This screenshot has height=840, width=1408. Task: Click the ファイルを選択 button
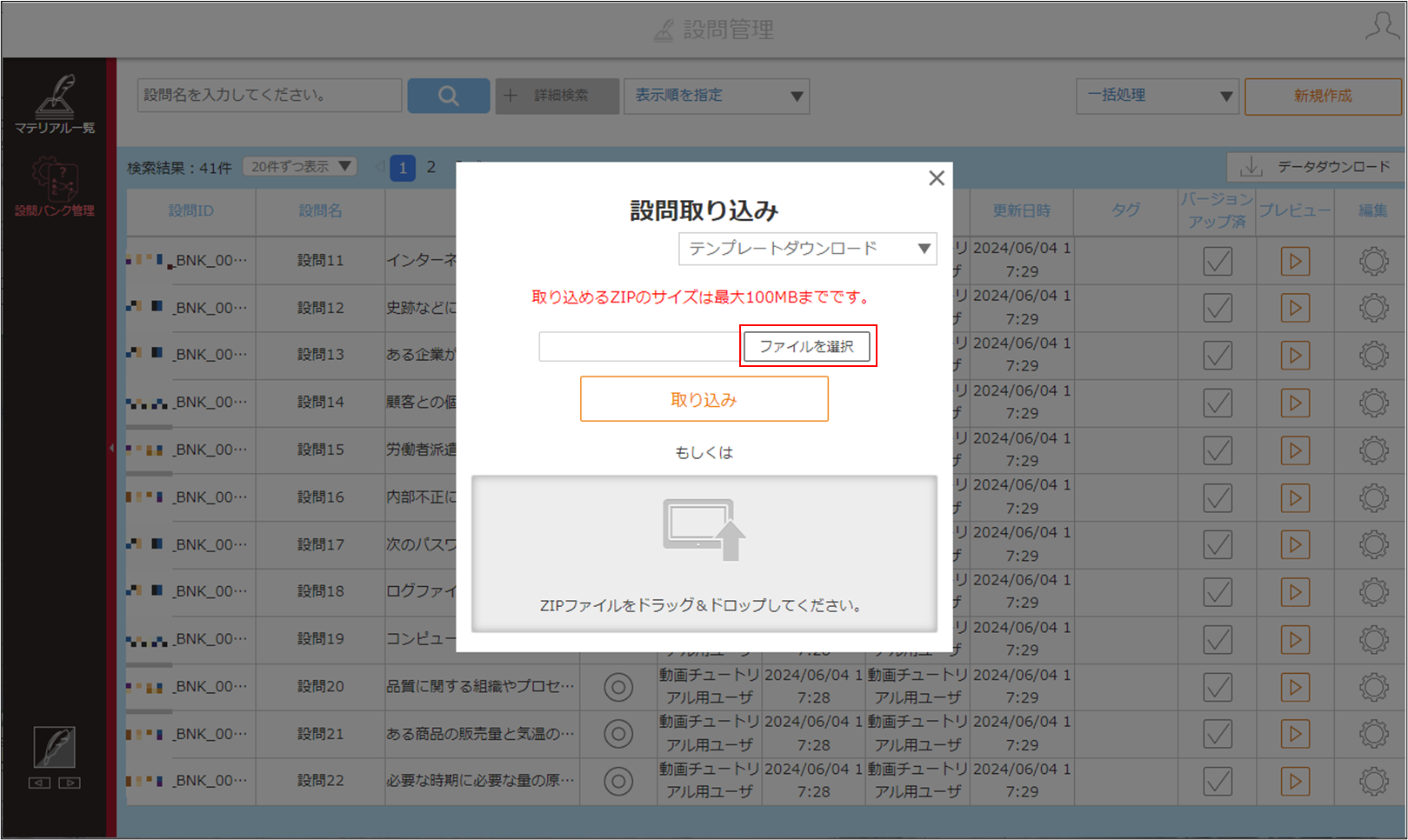[x=807, y=346]
